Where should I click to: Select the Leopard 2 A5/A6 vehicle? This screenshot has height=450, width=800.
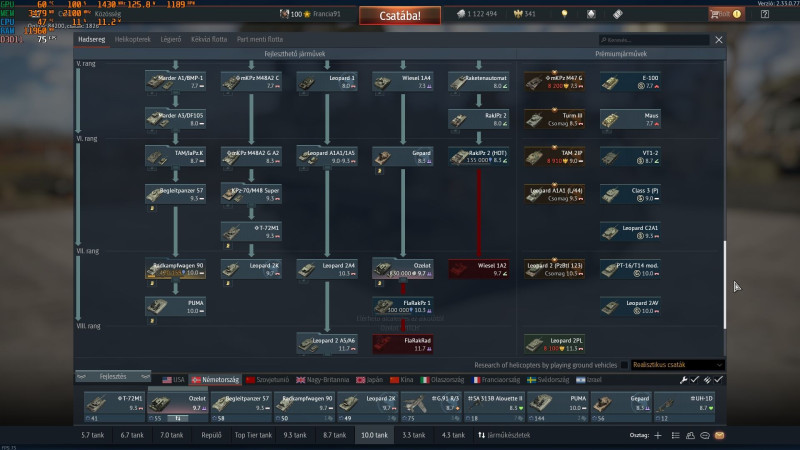[327, 344]
